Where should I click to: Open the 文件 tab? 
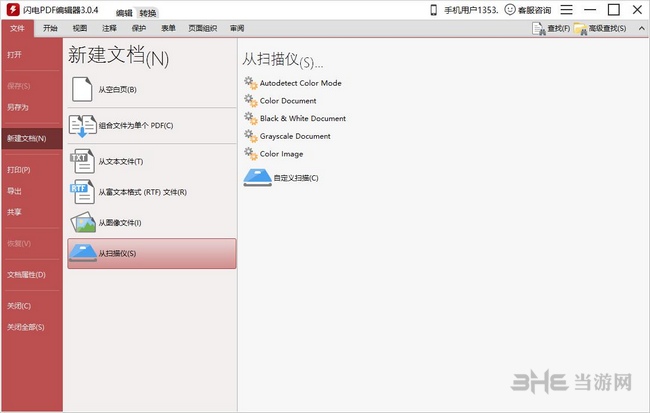[x=17, y=28]
